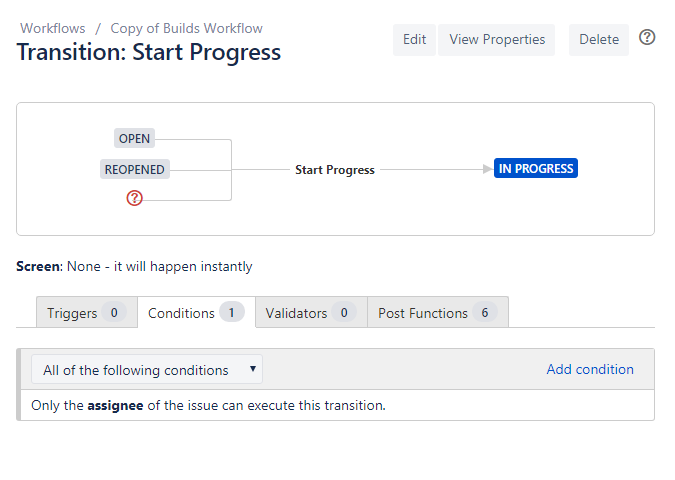Click the Edit button
Viewport: 675px width, 480px height.
414,40
